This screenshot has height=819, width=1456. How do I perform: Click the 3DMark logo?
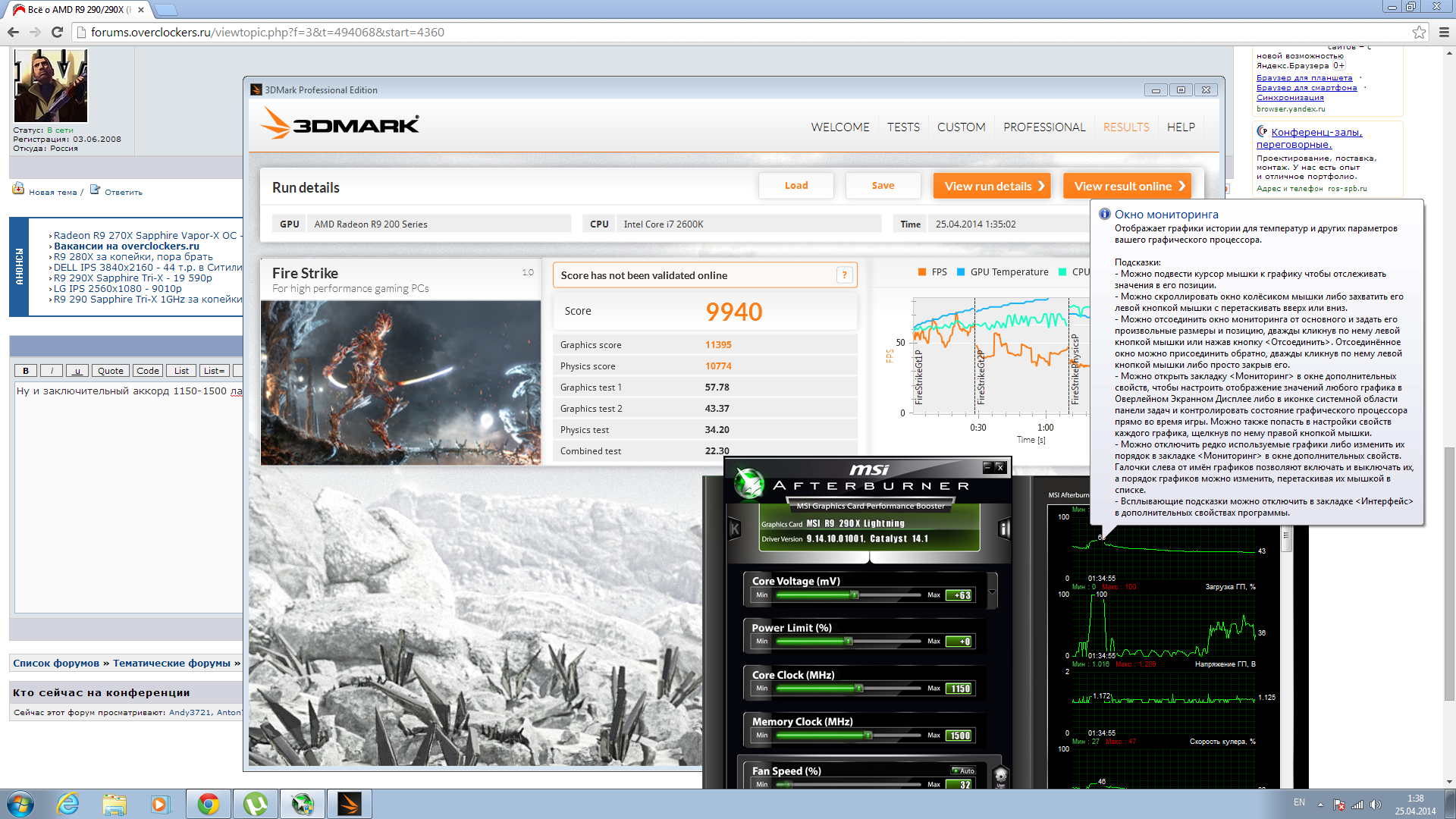coord(340,124)
